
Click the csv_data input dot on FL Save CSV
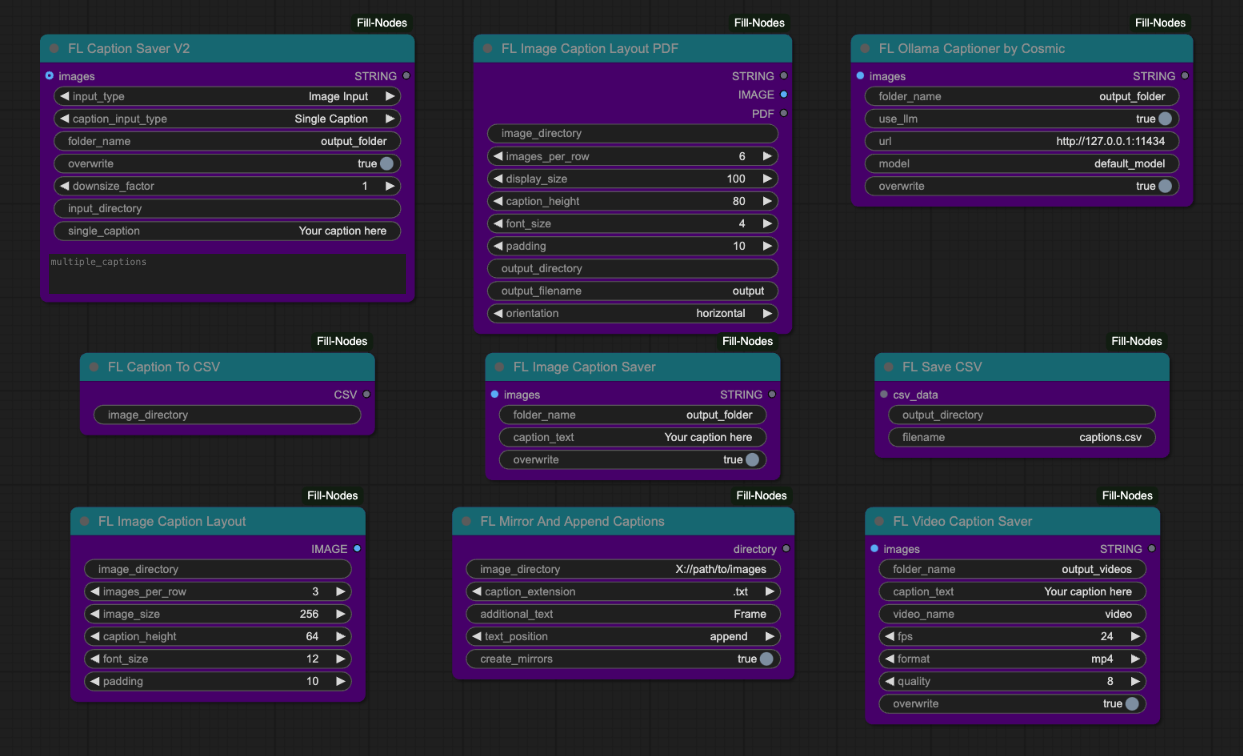tap(883, 394)
